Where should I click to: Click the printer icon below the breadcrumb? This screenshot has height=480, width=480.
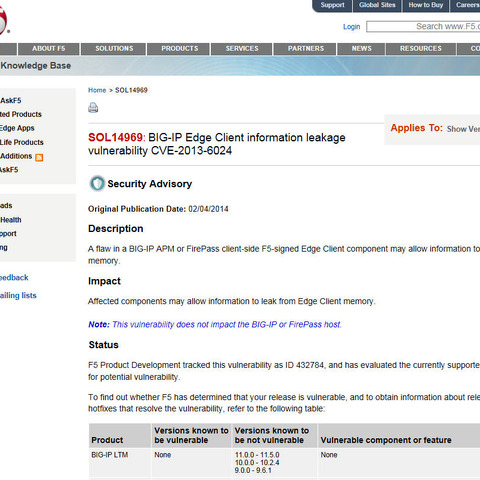pos(93,108)
